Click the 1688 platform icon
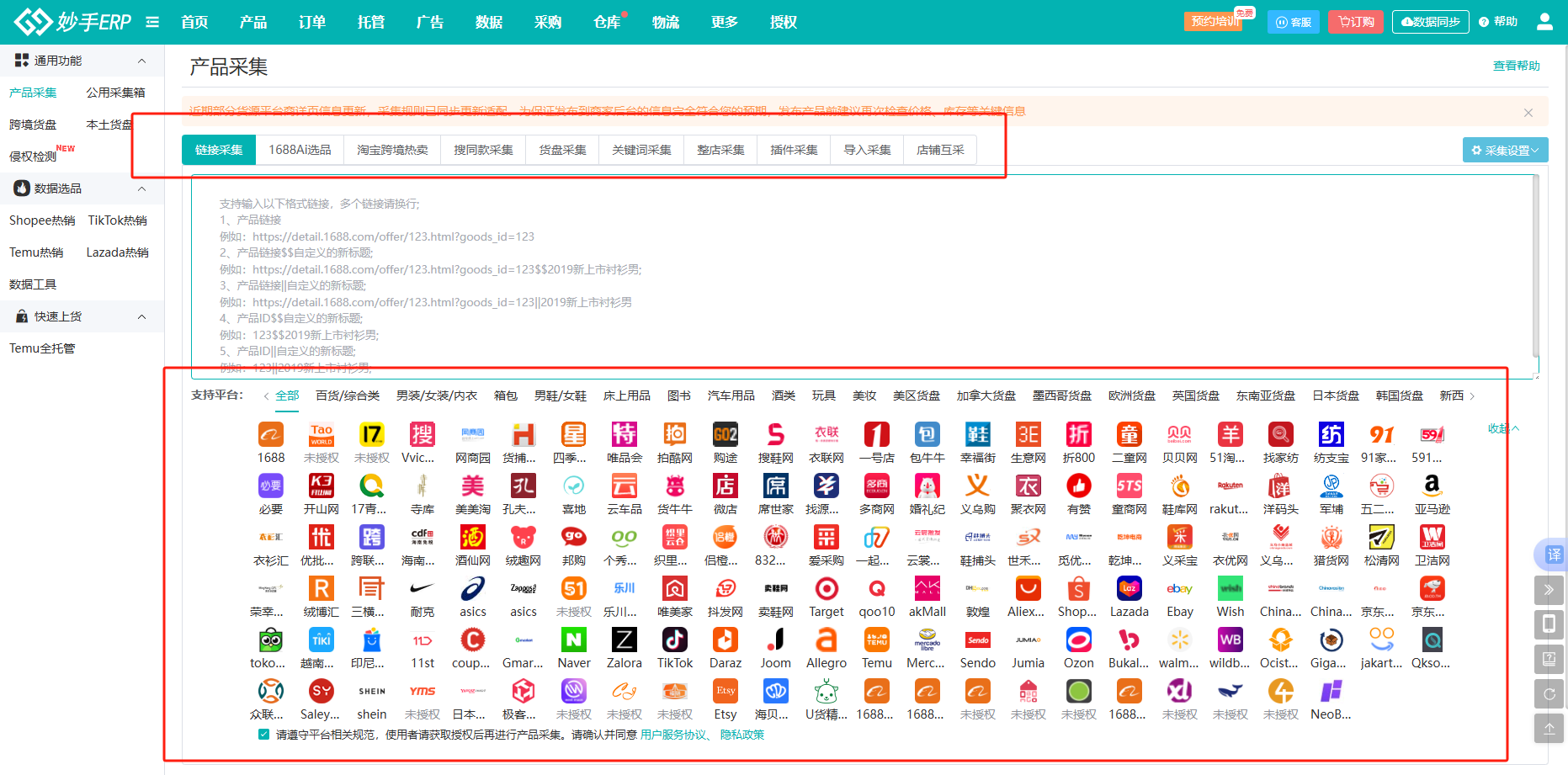Screen dimensions: 1568x775 pos(270,435)
